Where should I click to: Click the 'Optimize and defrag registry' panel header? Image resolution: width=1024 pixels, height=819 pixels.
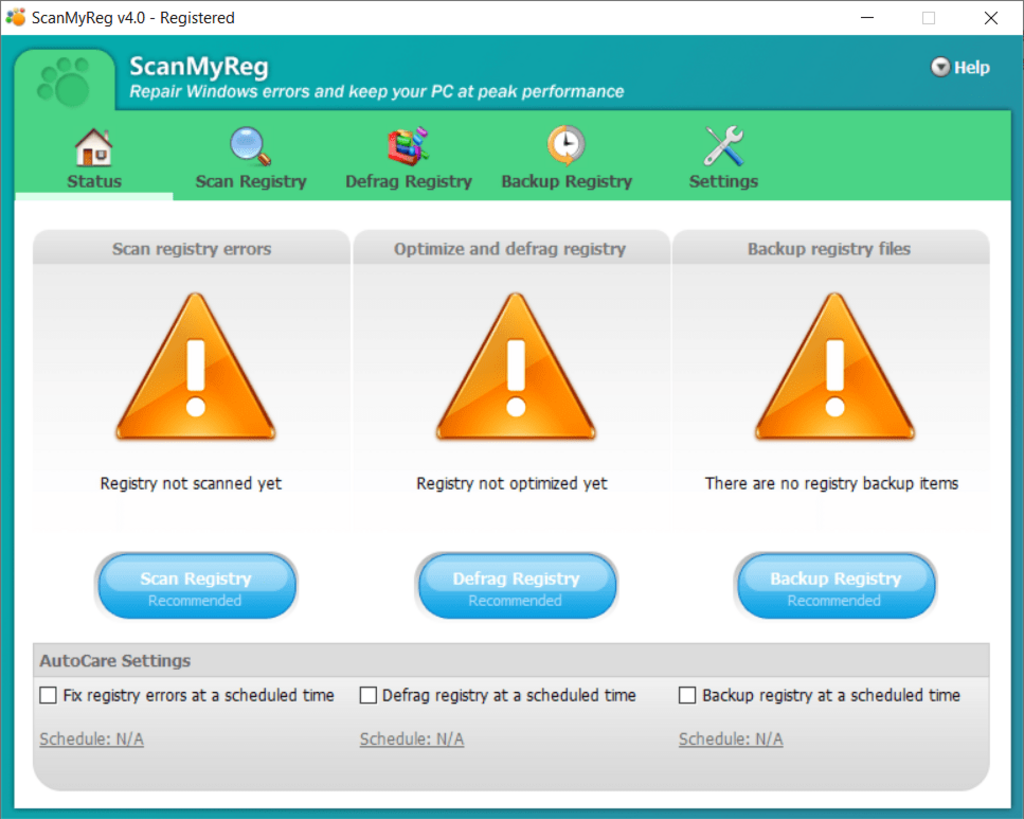(510, 248)
